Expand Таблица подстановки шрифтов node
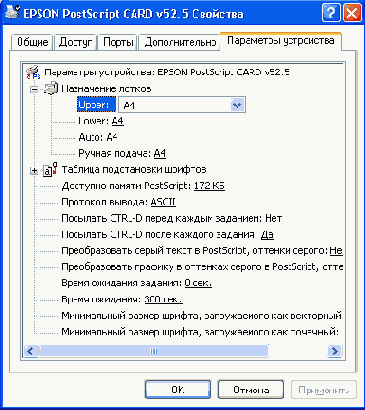 point(34,171)
